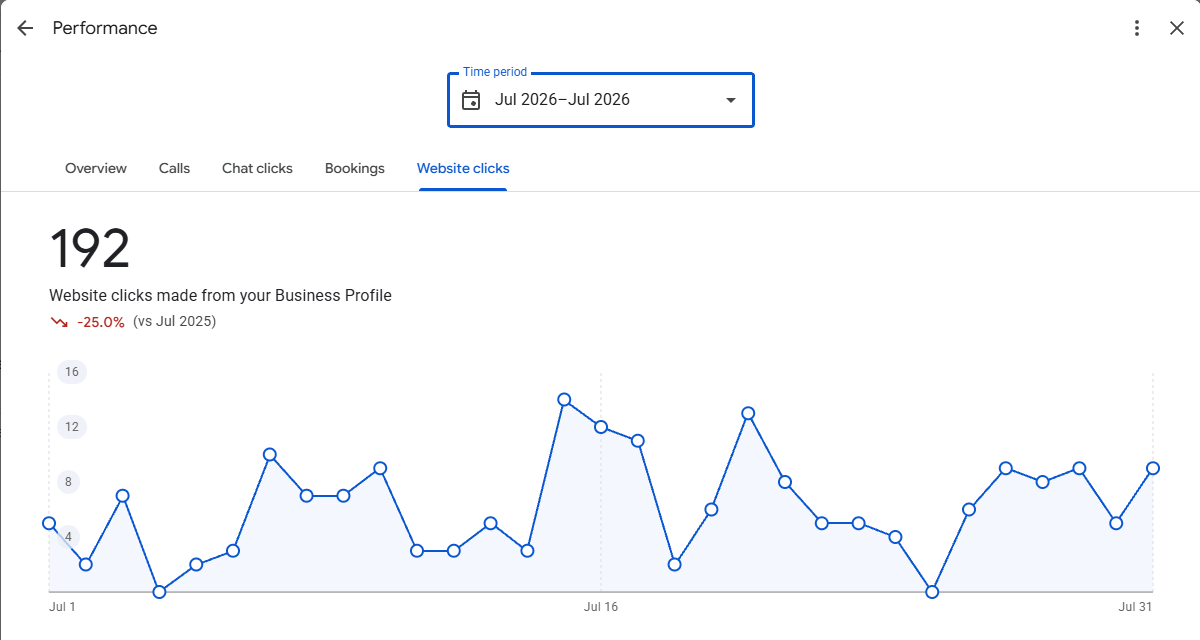The width and height of the screenshot is (1200, 640).
Task: Select the Jul 2026–Jul 2026 time period field
Action: coord(600,100)
